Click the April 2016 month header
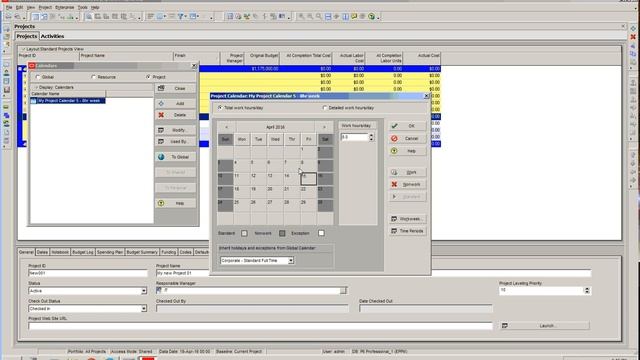 tap(275, 127)
